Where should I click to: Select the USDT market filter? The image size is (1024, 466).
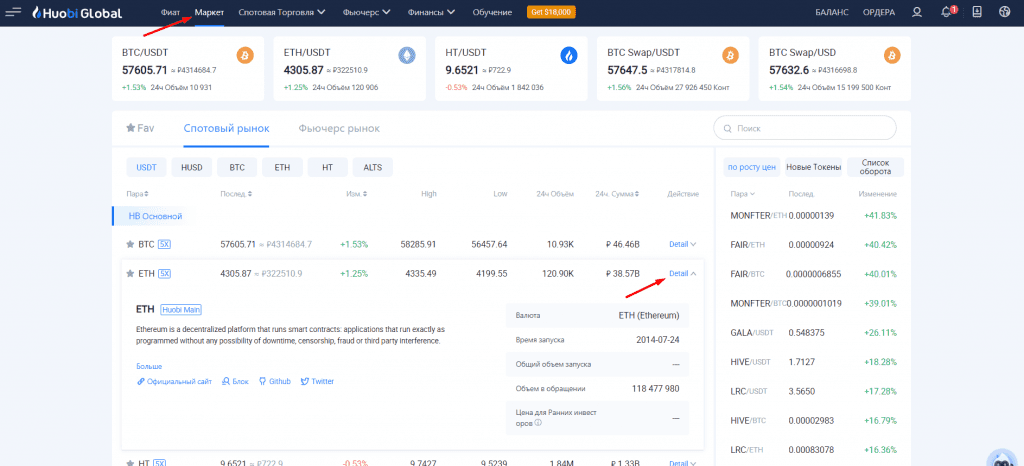pyautogui.click(x=146, y=167)
